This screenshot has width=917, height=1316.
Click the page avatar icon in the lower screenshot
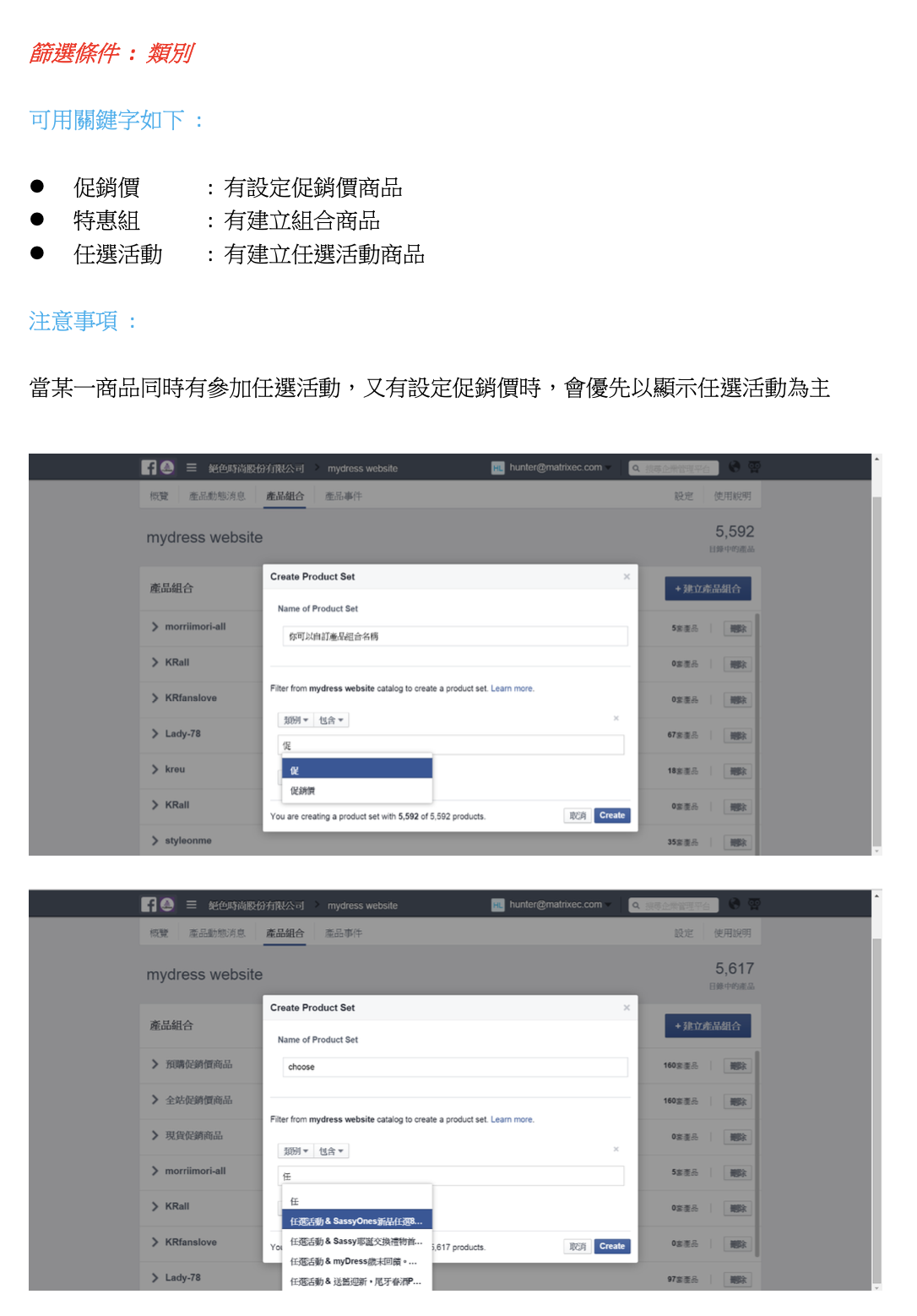click(x=167, y=904)
